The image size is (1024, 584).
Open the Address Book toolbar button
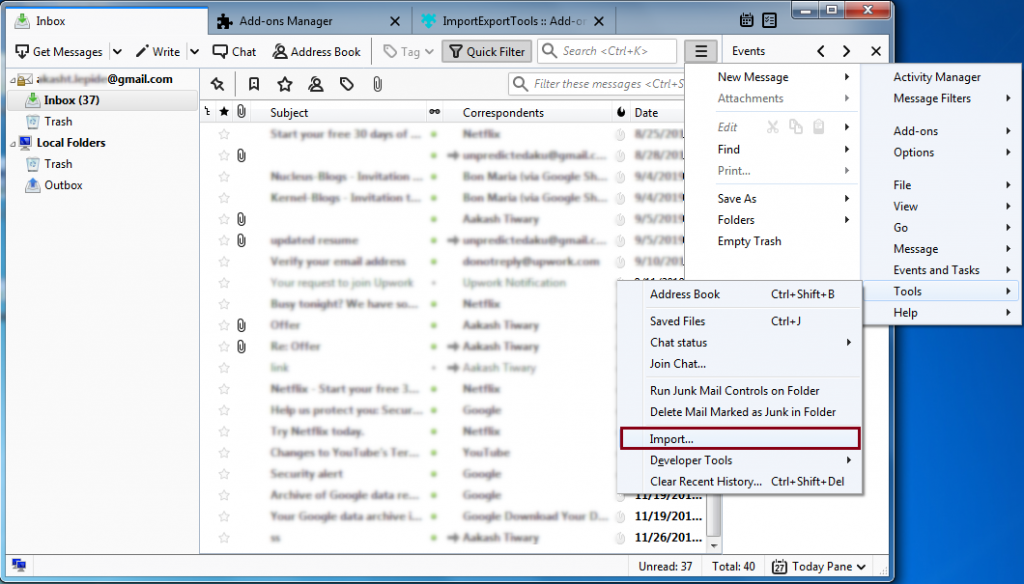317,51
